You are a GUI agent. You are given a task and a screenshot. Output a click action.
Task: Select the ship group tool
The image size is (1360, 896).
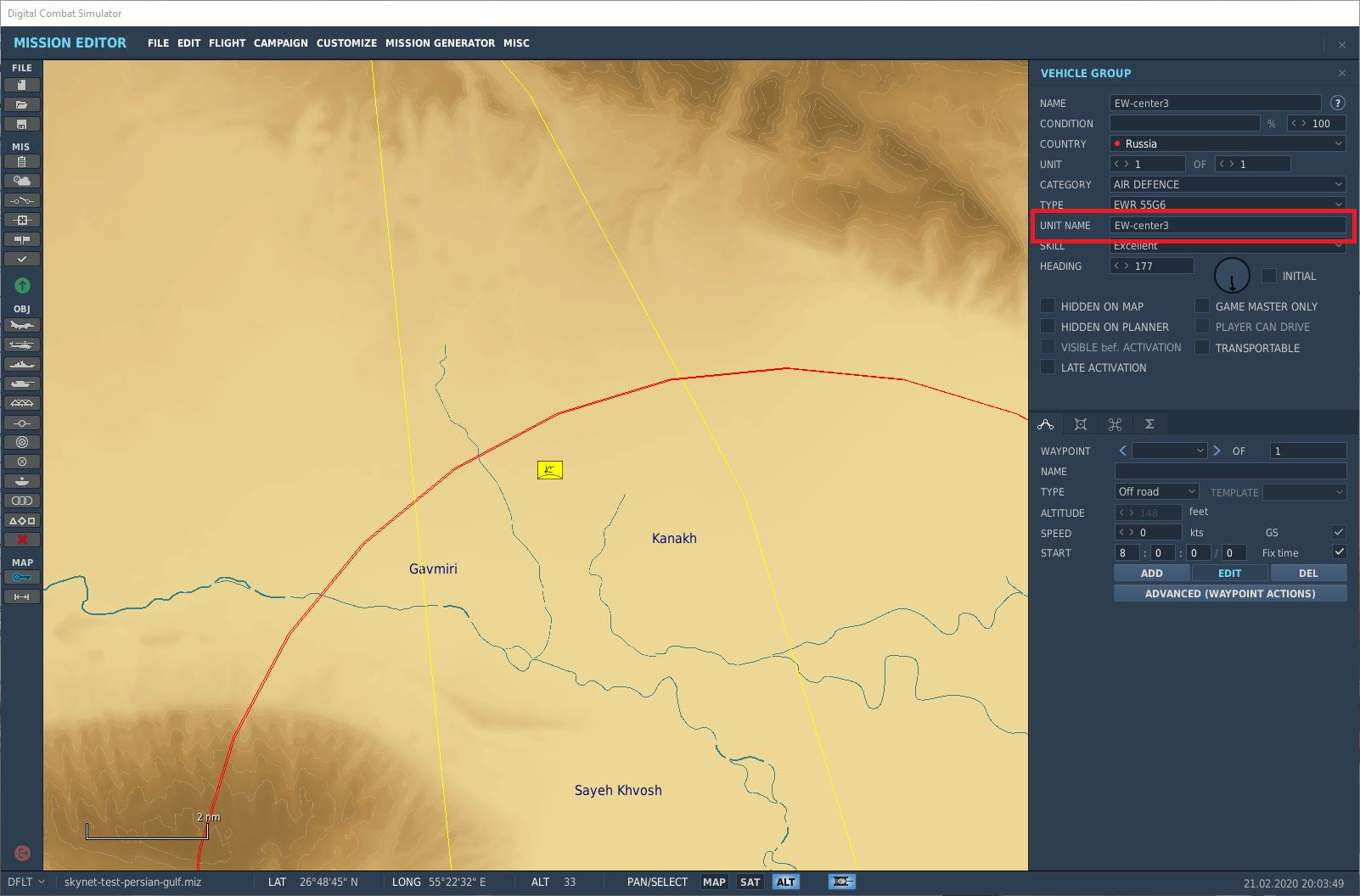coord(22,364)
